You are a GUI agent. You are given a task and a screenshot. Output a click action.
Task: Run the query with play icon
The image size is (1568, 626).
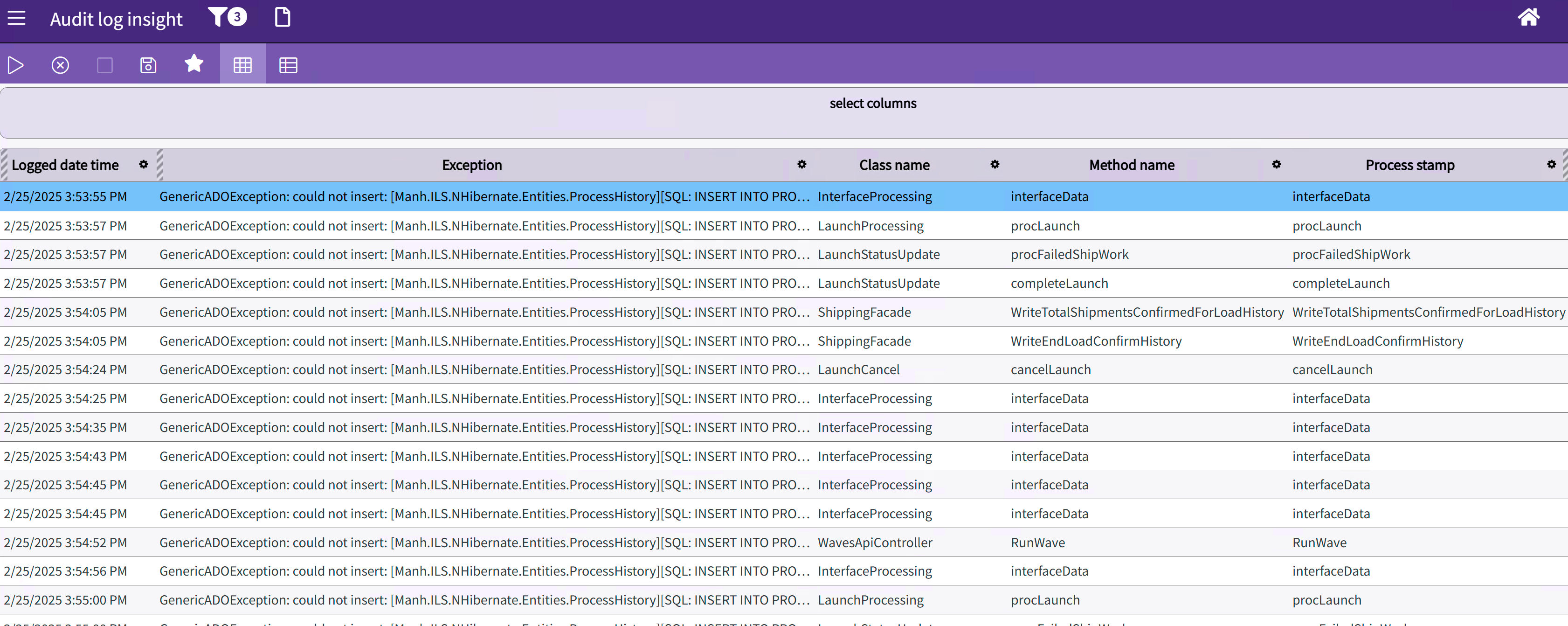16,64
